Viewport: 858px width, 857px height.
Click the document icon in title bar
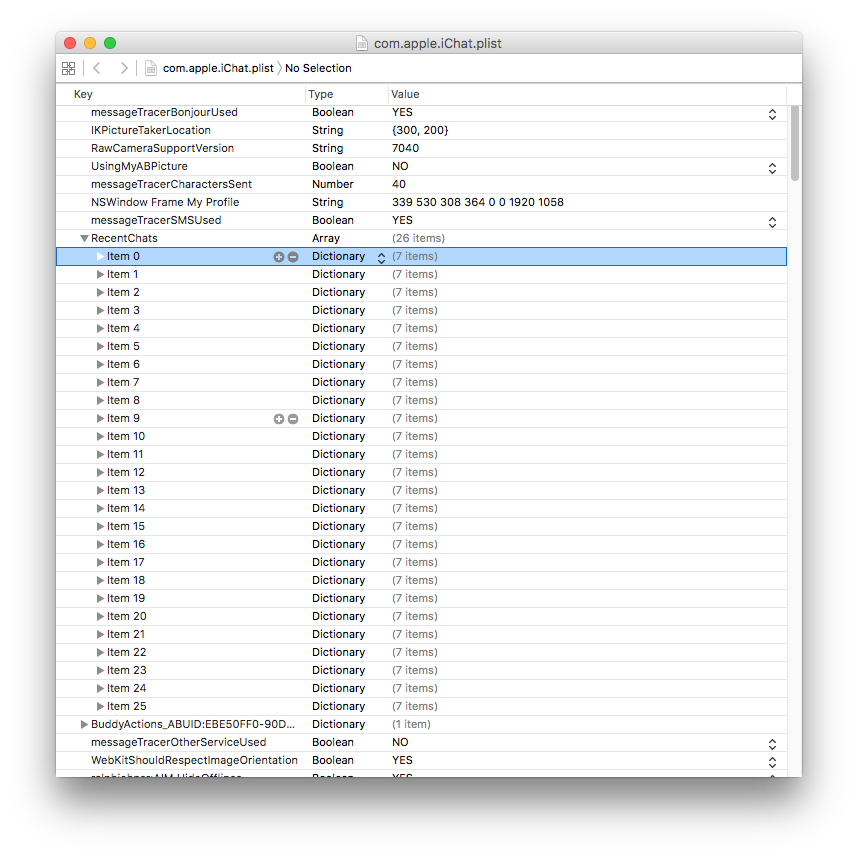[362, 43]
